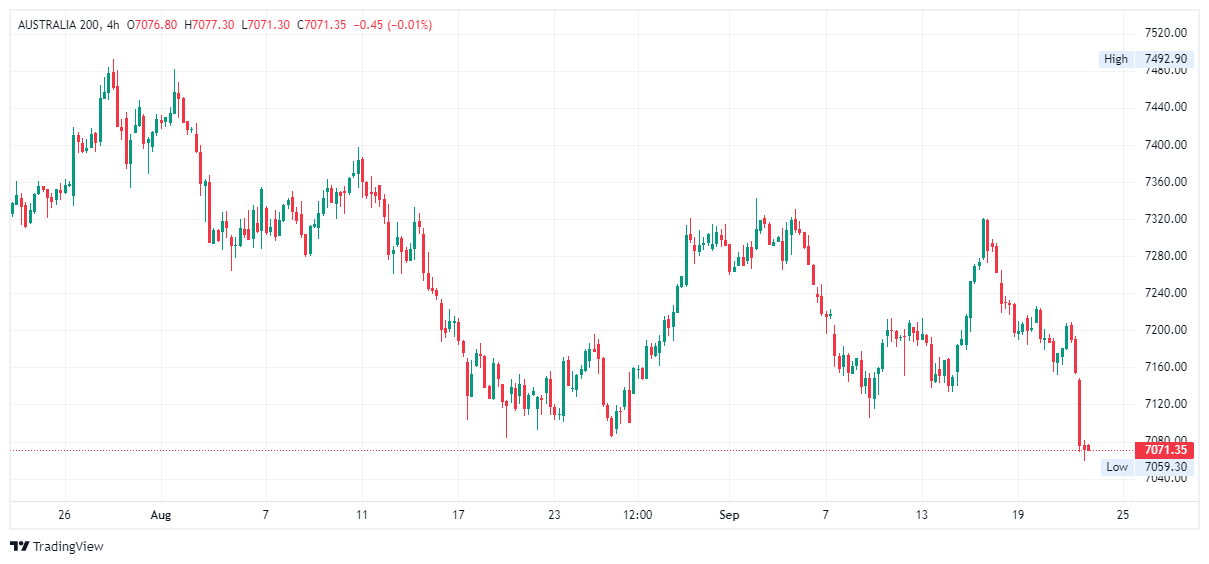Click the 7520.00 price scale tick

click(1166, 32)
